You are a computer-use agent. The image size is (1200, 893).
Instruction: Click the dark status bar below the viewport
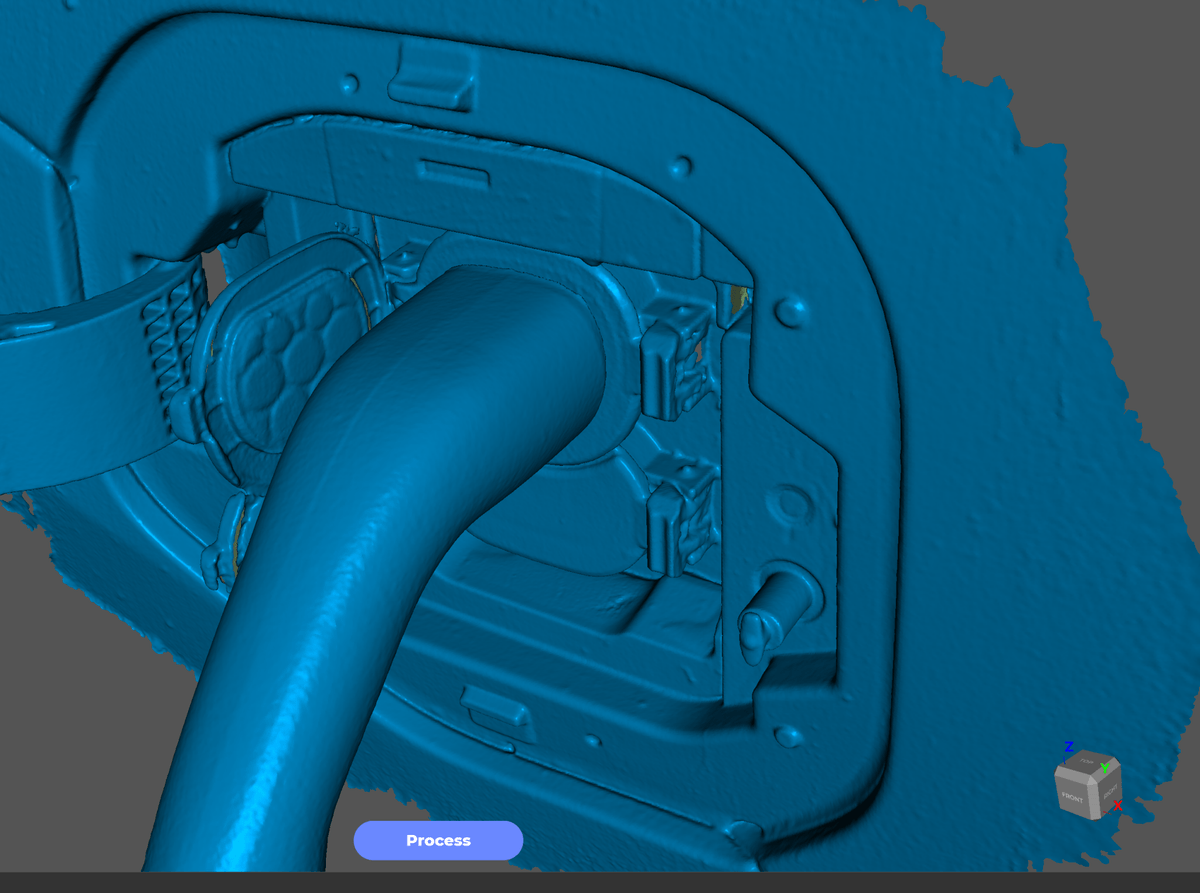[x=600, y=882]
